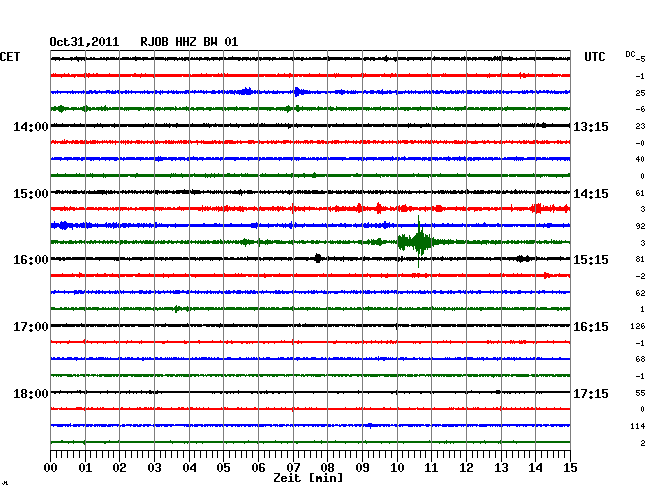Click the minute axis tick label "10"

coord(397,467)
